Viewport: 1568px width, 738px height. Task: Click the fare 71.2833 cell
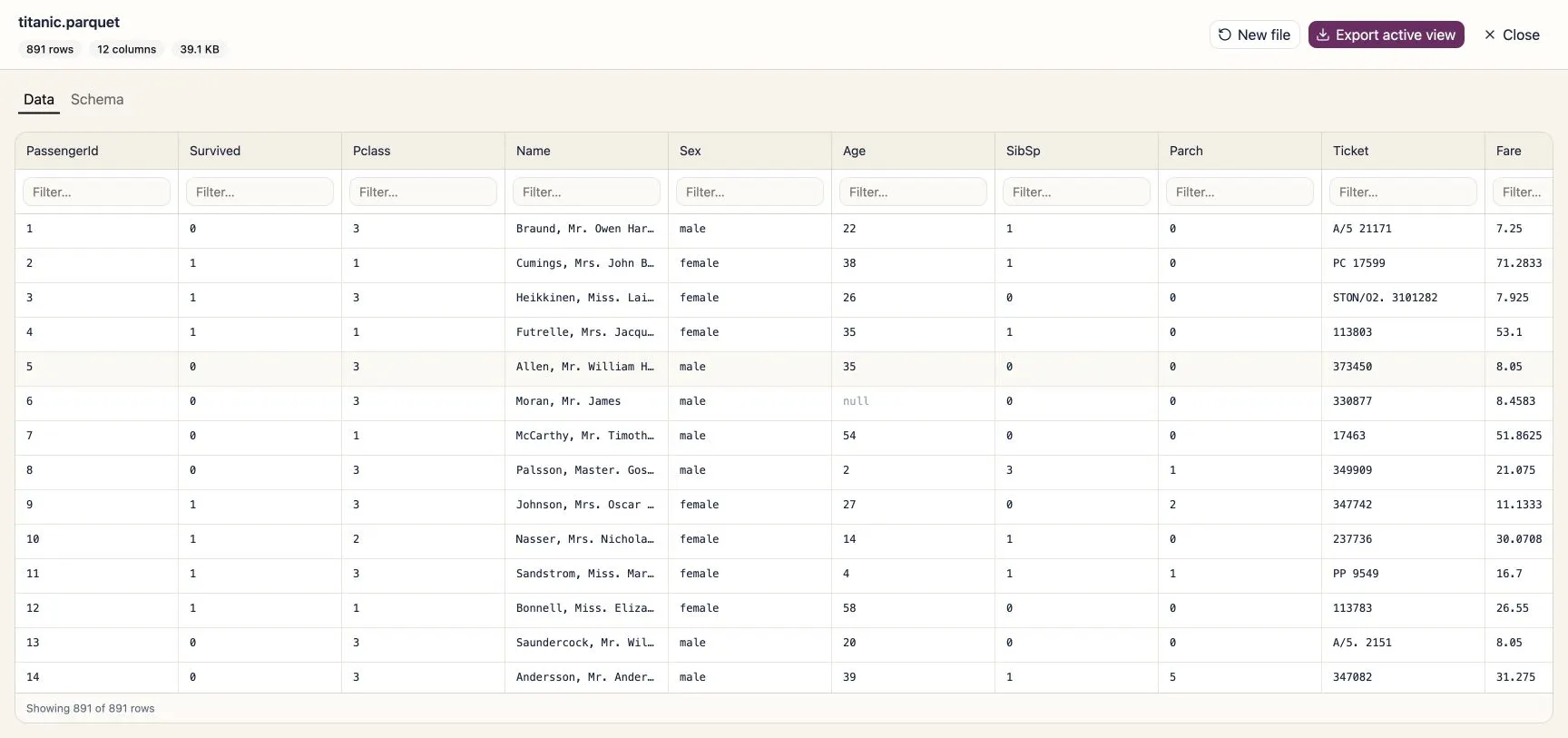coord(1519,263)
